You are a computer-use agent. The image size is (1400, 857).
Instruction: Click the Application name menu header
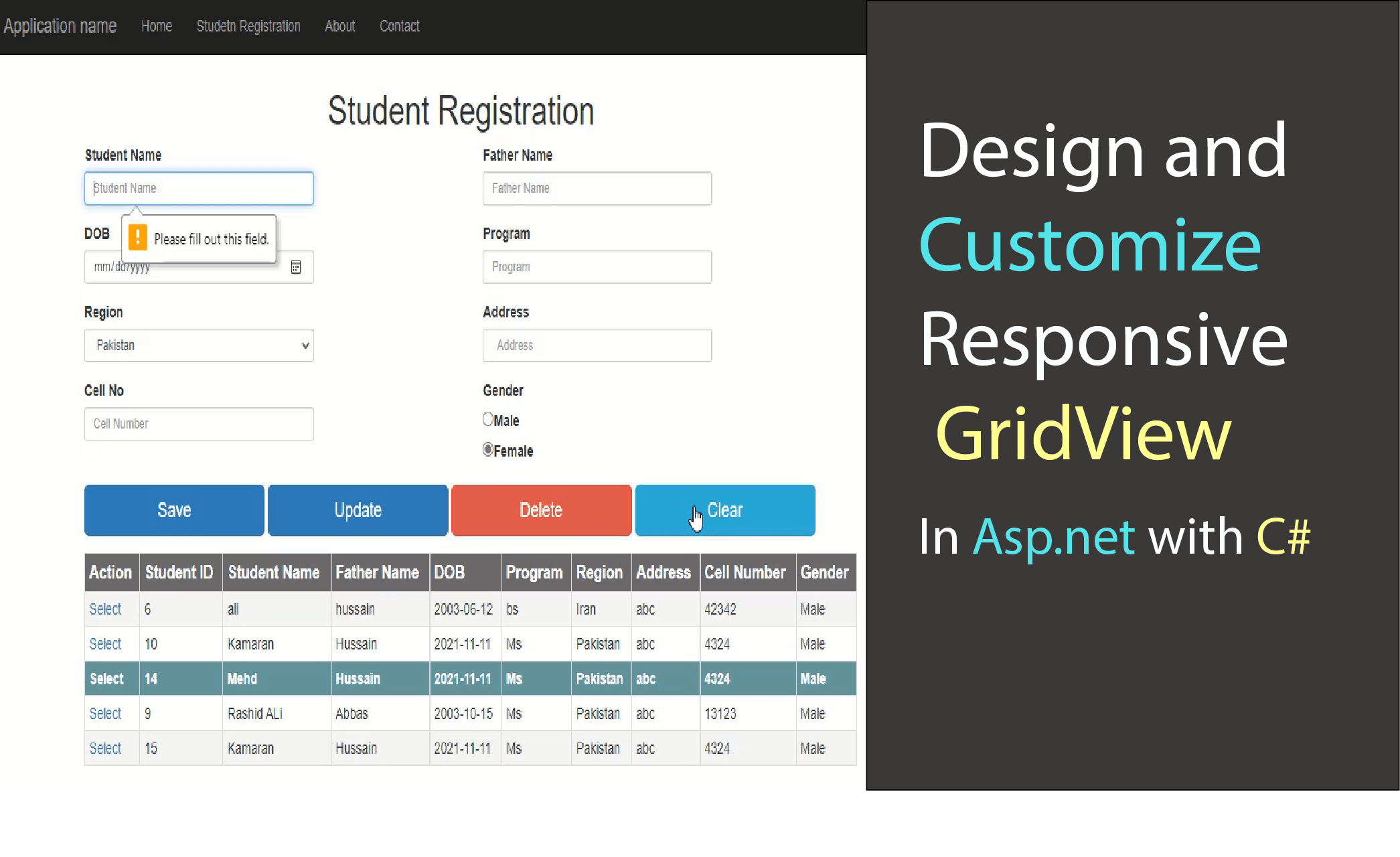coord(60,26)
